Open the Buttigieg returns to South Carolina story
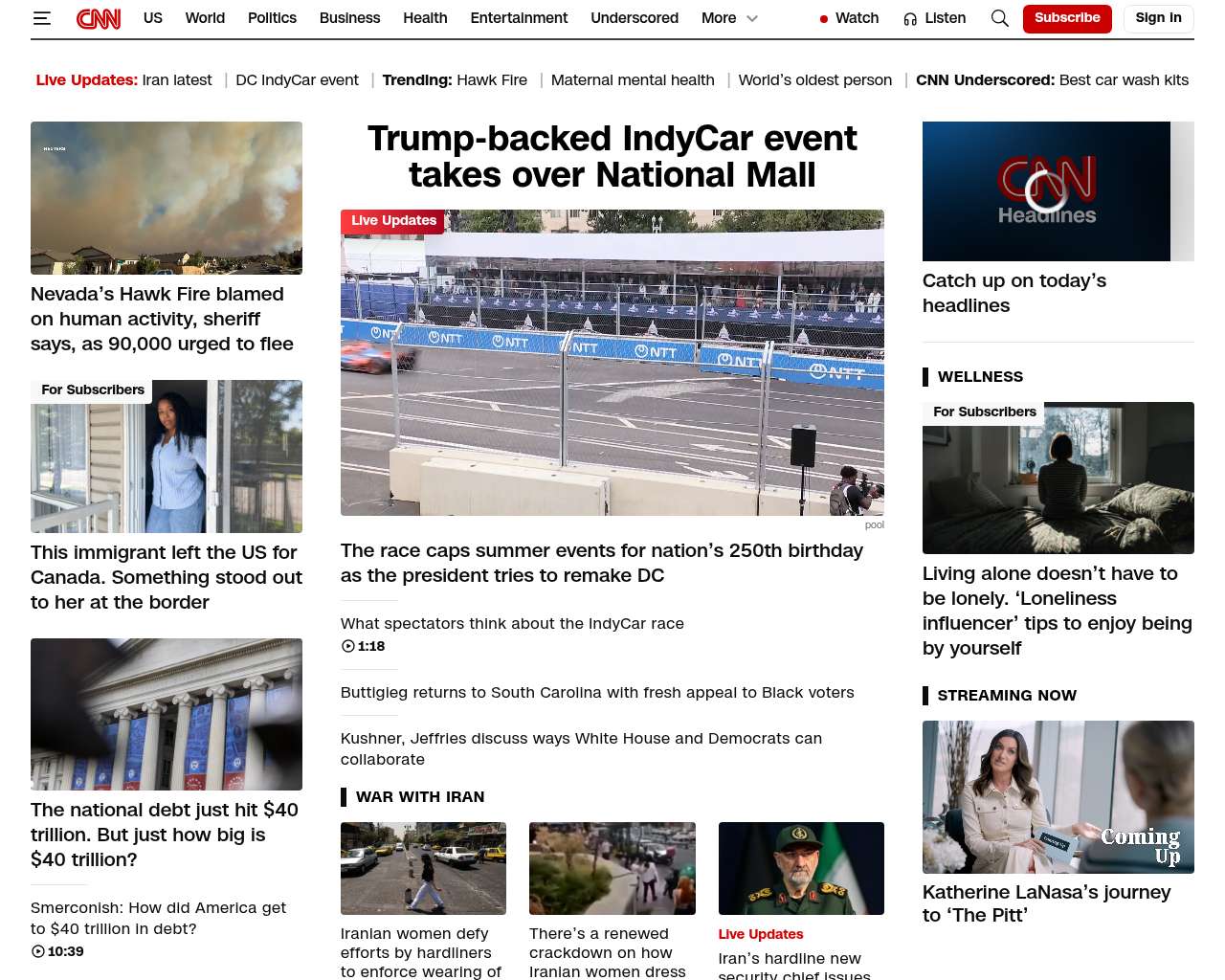The image size is (1225, 980). (597, 692)
